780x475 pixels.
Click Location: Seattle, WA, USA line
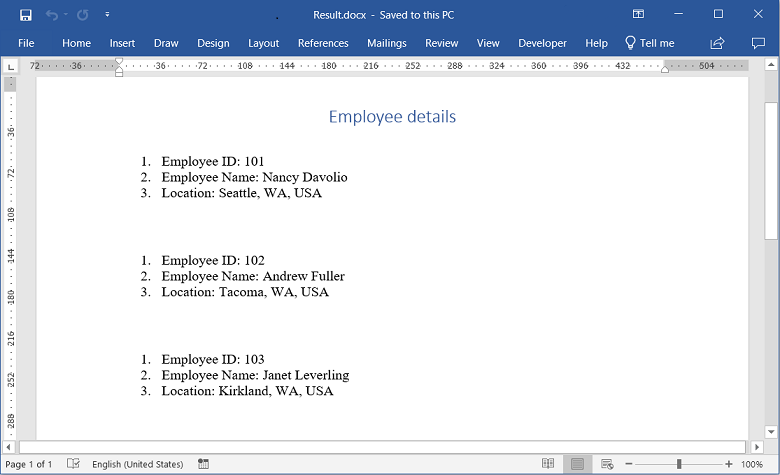tap(241, 193)
